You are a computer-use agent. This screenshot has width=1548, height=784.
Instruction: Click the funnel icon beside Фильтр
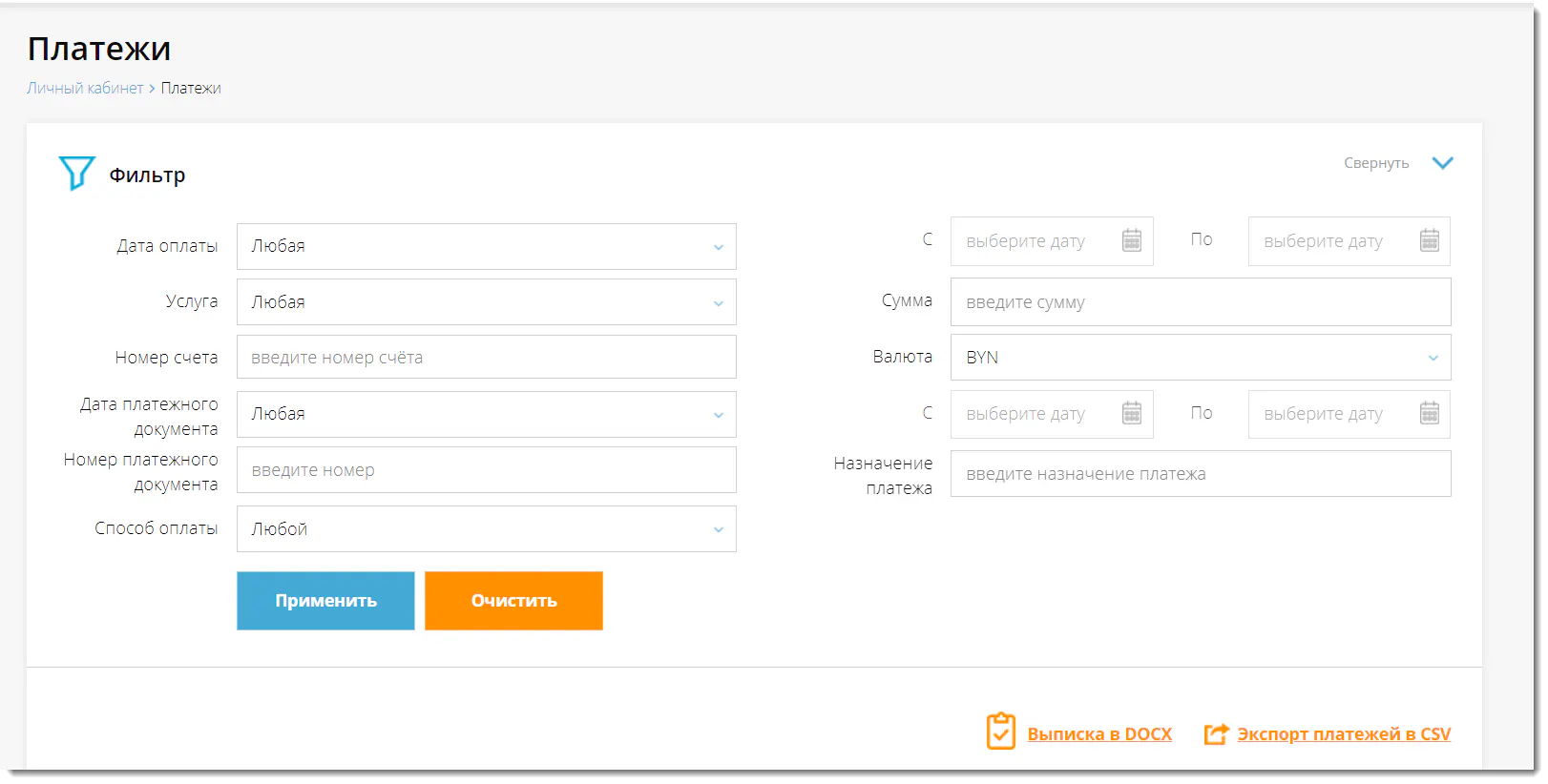[76, 174]
